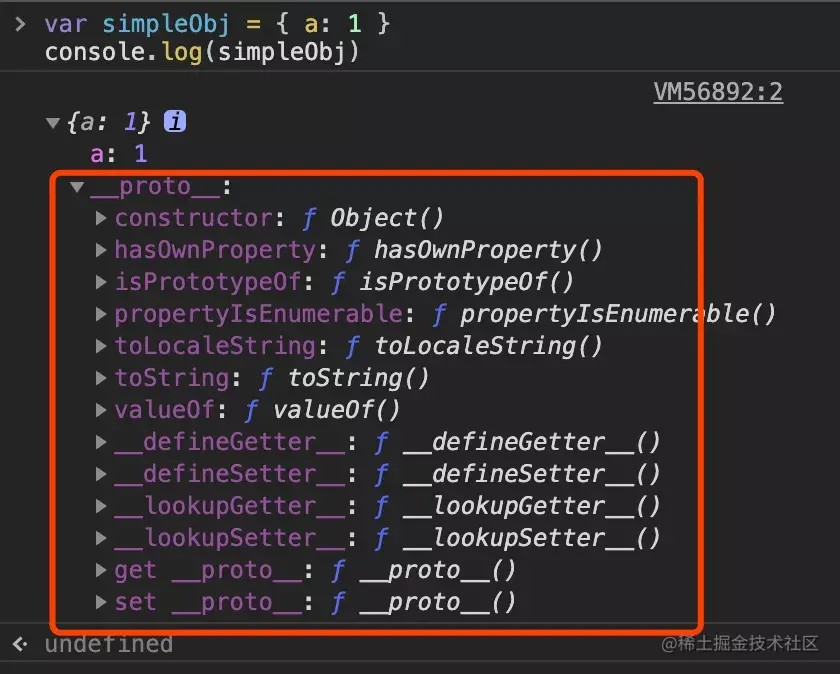Expand the __lookupSetter__ entry
Viewport: 840px width, 674px height.
tap(101, 538)
